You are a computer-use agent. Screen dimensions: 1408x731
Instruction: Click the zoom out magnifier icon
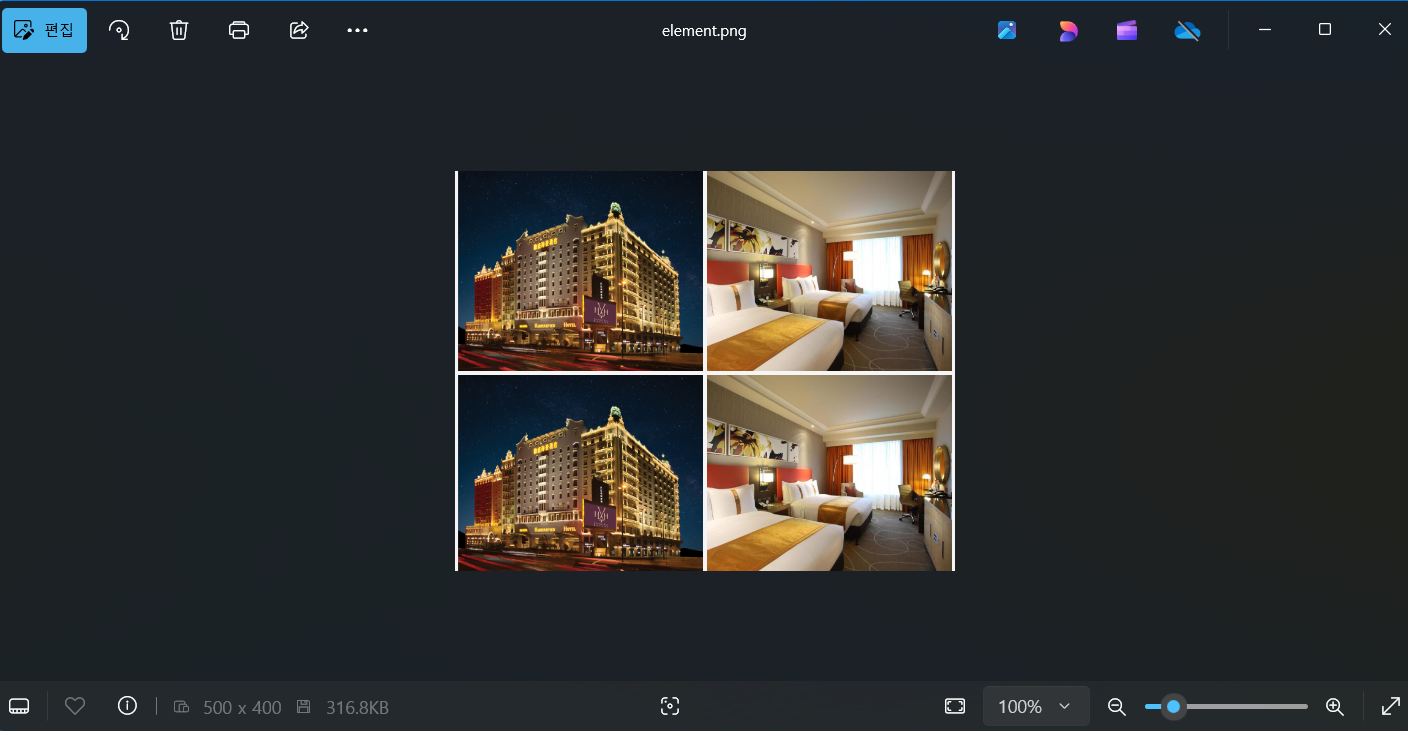pyautogui.click(x=1117, y=707)
